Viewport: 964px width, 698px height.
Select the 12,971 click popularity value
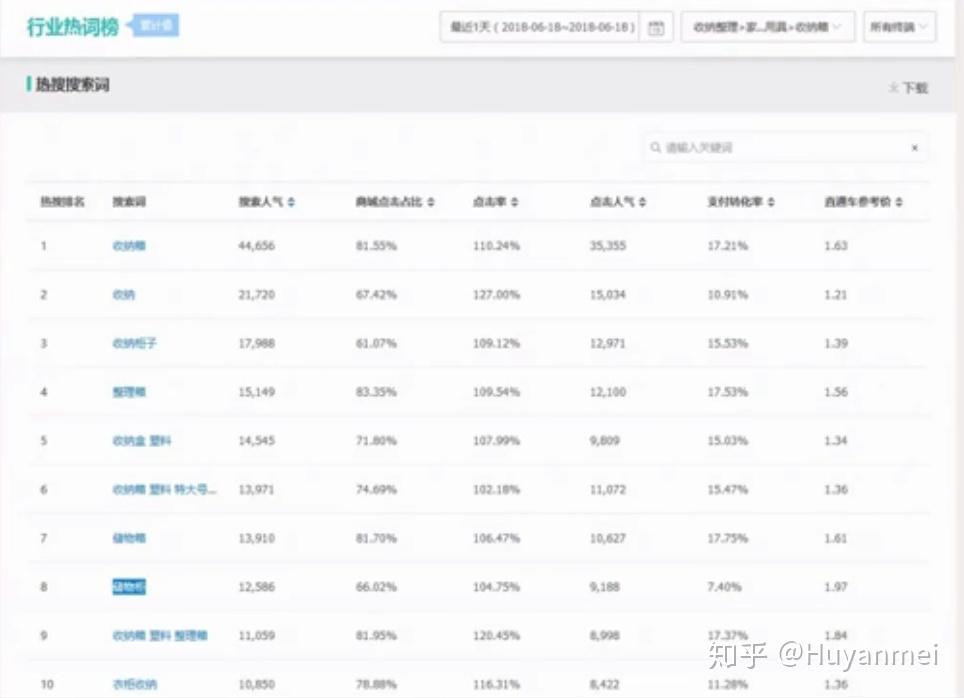click(608, 343)
